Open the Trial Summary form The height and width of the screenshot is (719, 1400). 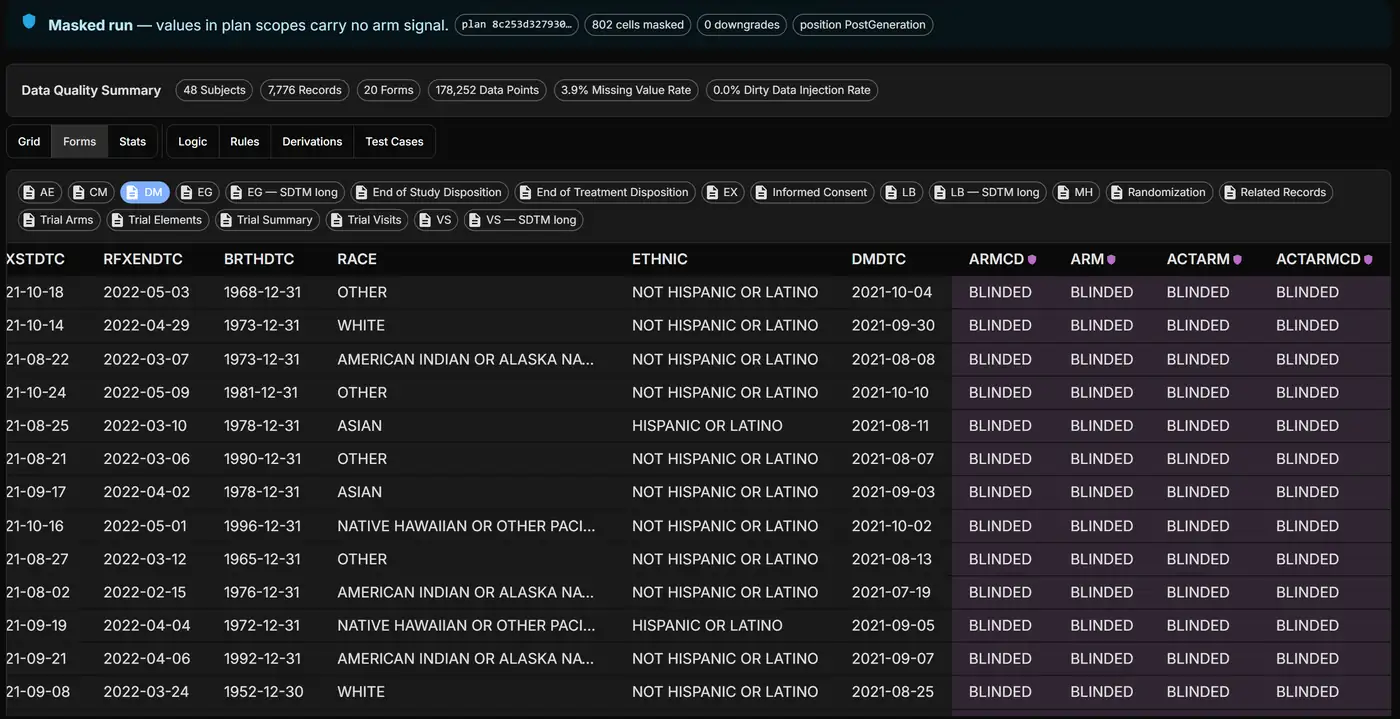pos(267,220)
